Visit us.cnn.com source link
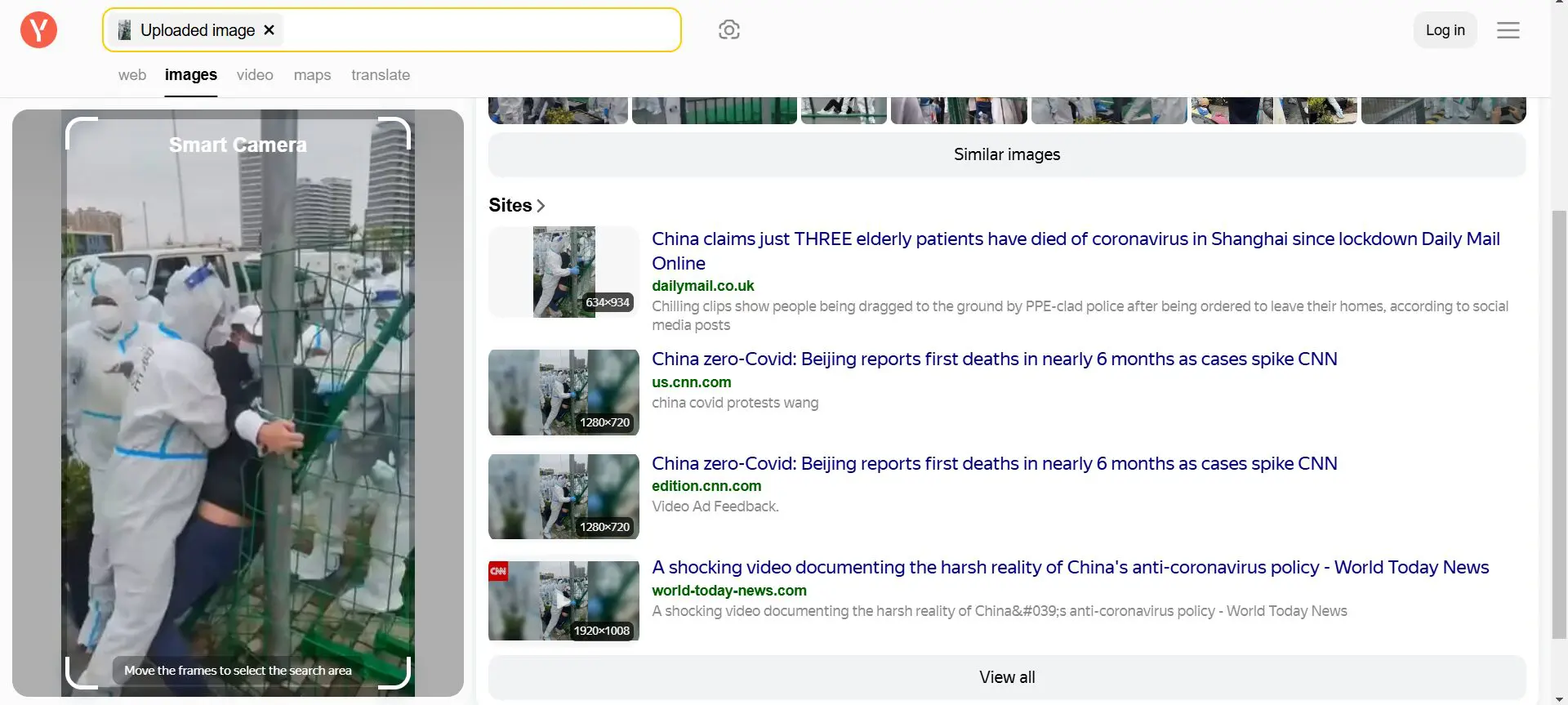 click(691, 382)
